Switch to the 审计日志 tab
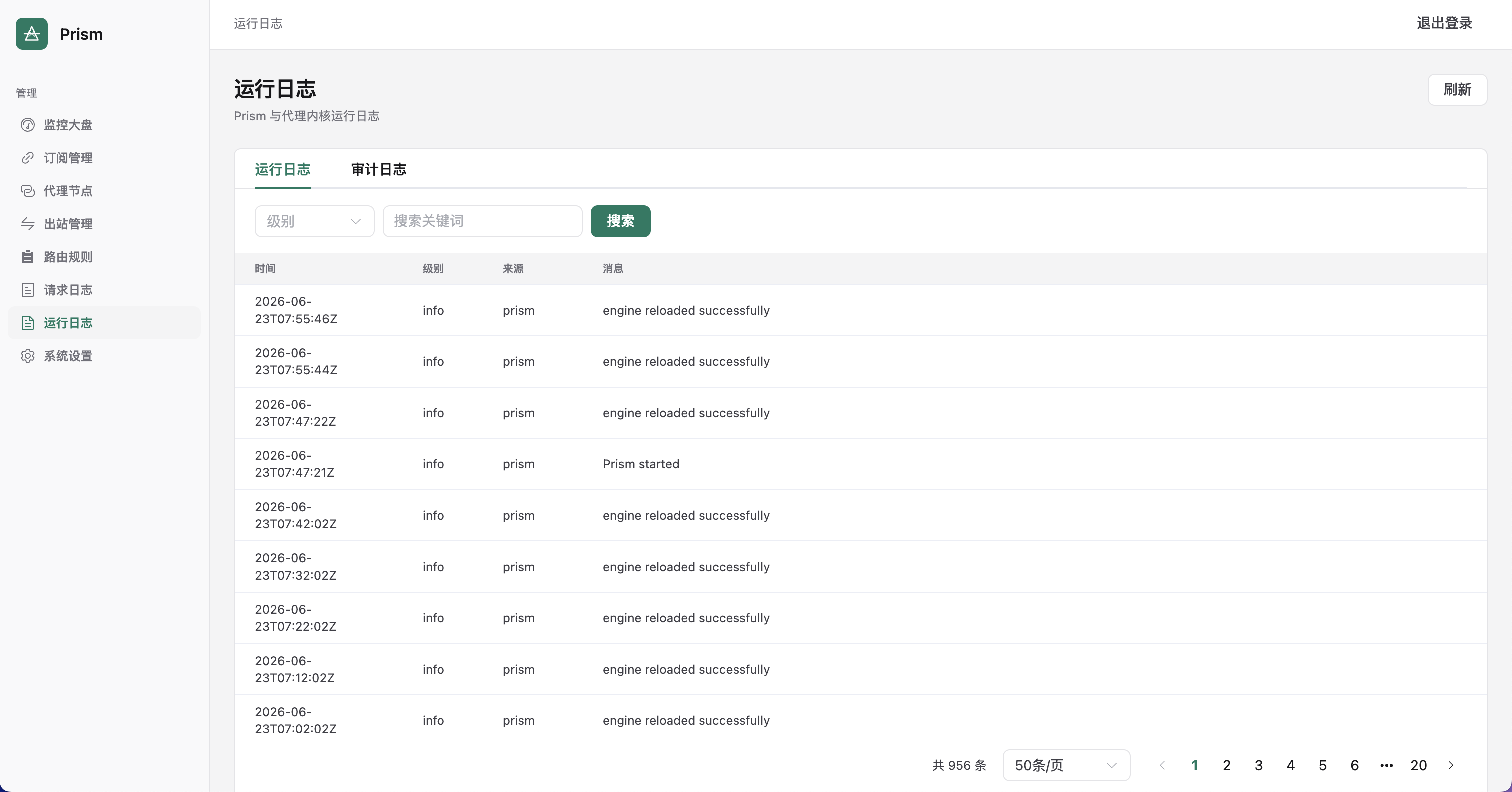 [378, 169]
